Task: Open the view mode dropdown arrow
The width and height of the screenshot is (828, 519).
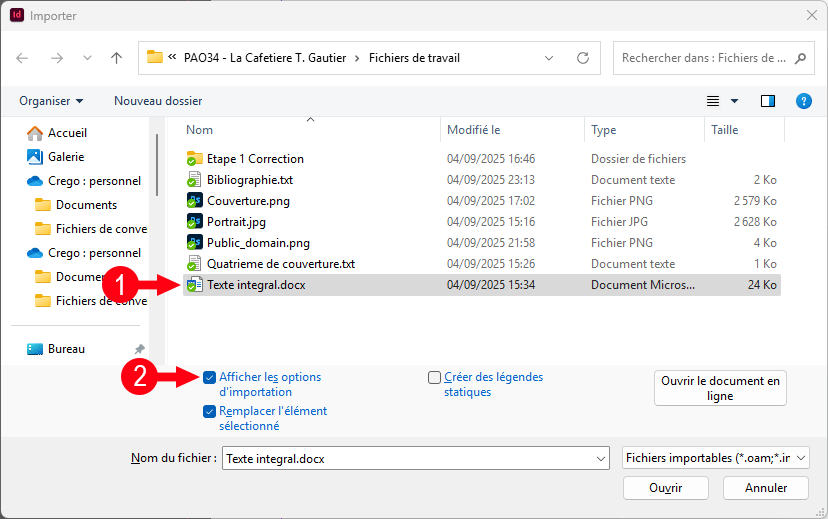Action: pyautogui.click(x=735, y=101)
